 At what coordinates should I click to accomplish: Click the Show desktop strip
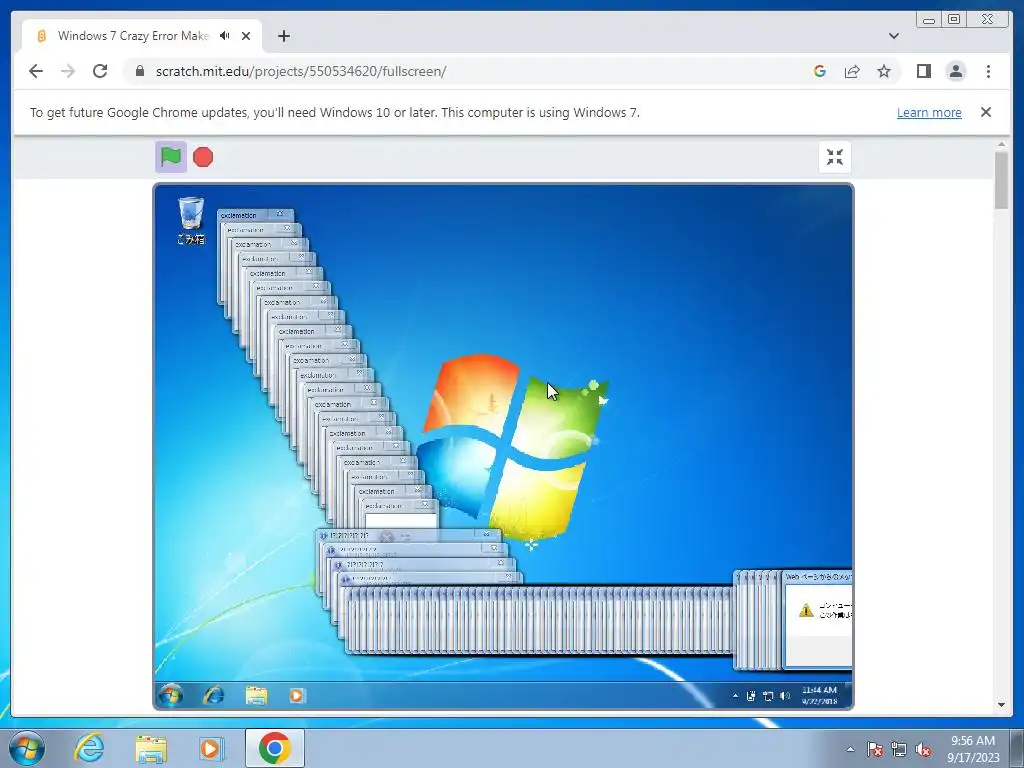1017,748
